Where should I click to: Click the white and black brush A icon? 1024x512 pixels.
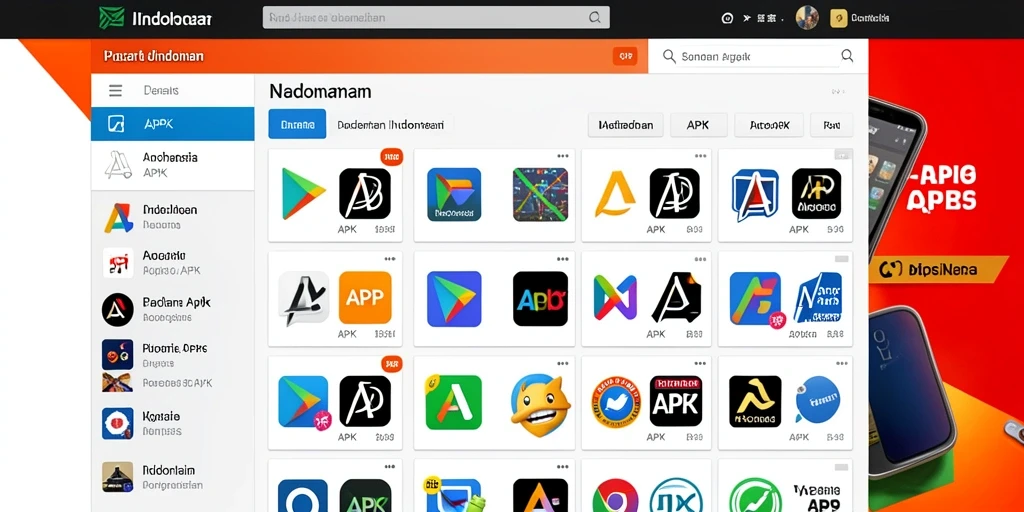tap(304, 298)
